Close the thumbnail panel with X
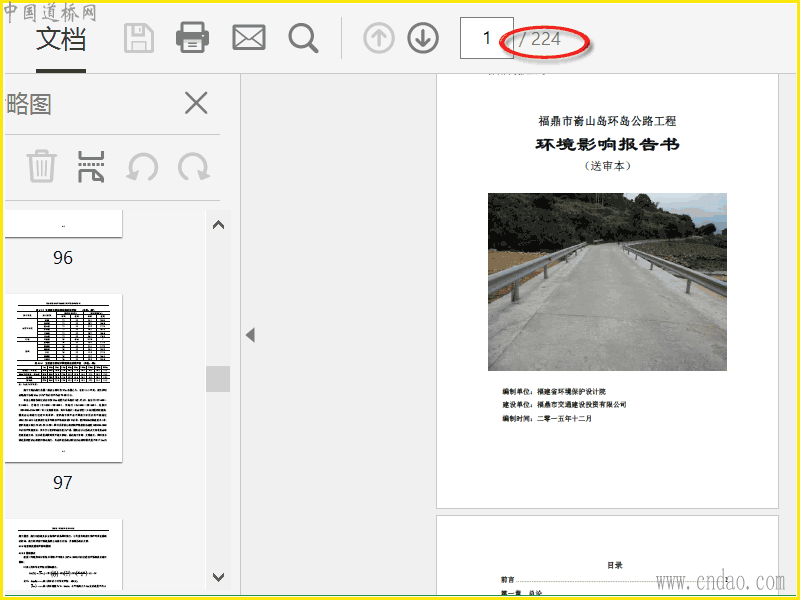This screenshot has width=800, height=600. [196, 103]
